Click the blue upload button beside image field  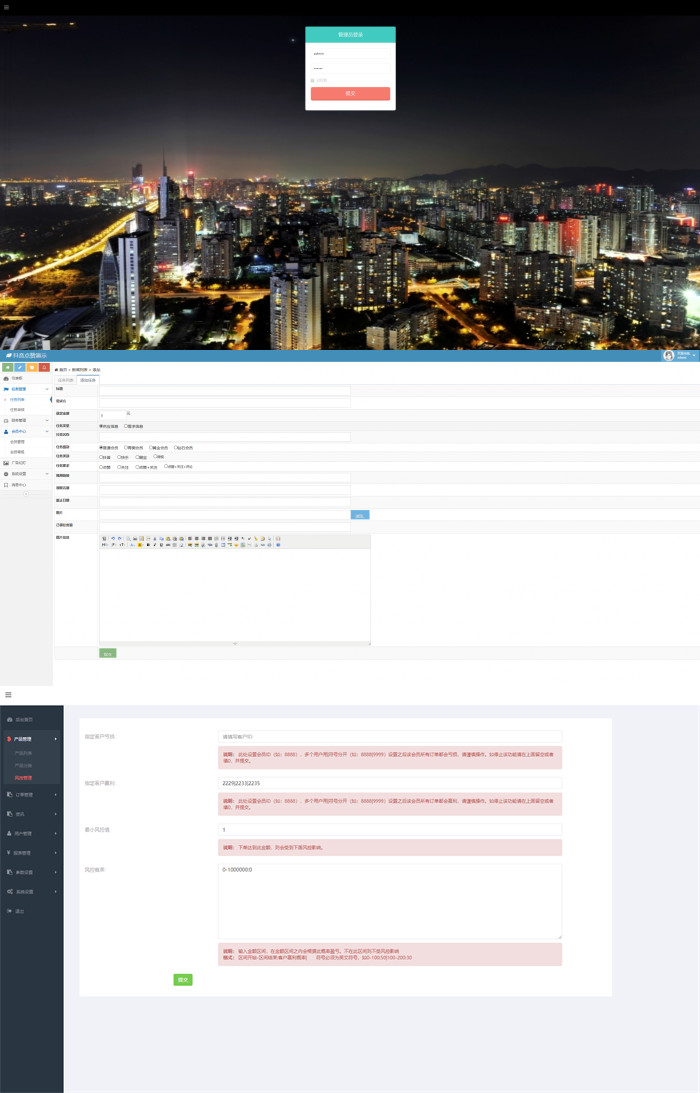[360, 515]
